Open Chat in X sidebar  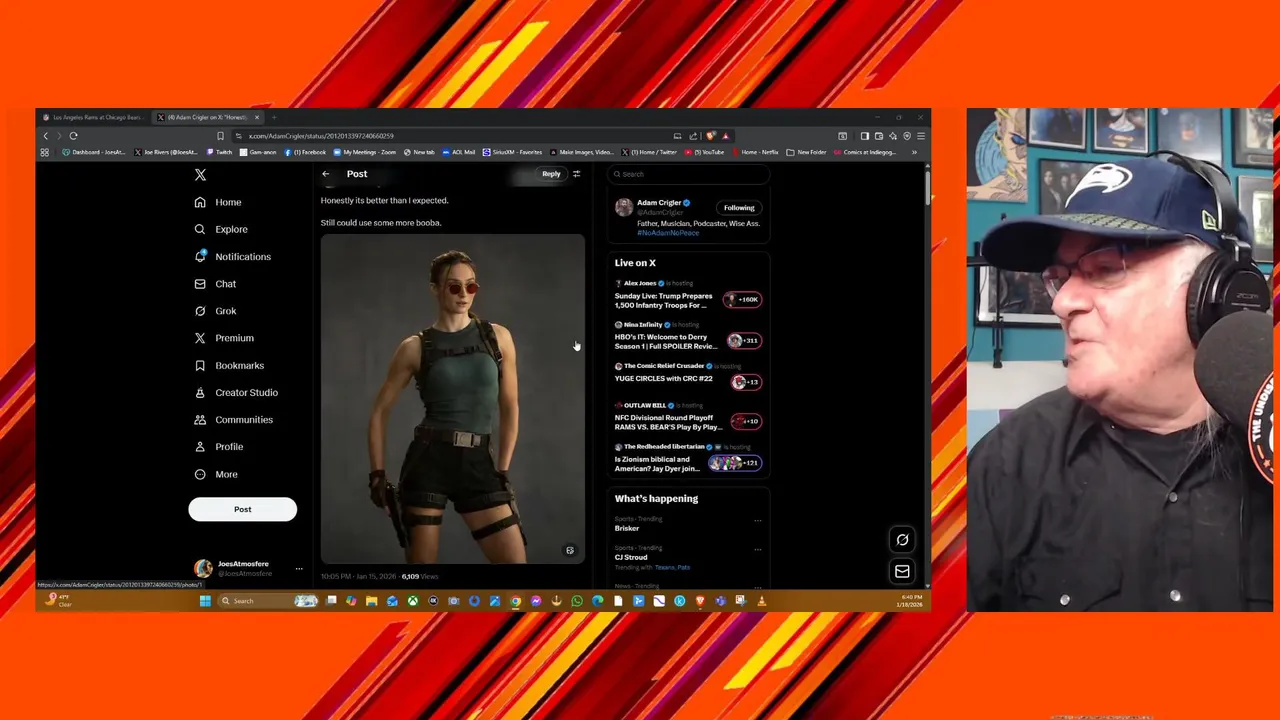click(x=215, y=284)
